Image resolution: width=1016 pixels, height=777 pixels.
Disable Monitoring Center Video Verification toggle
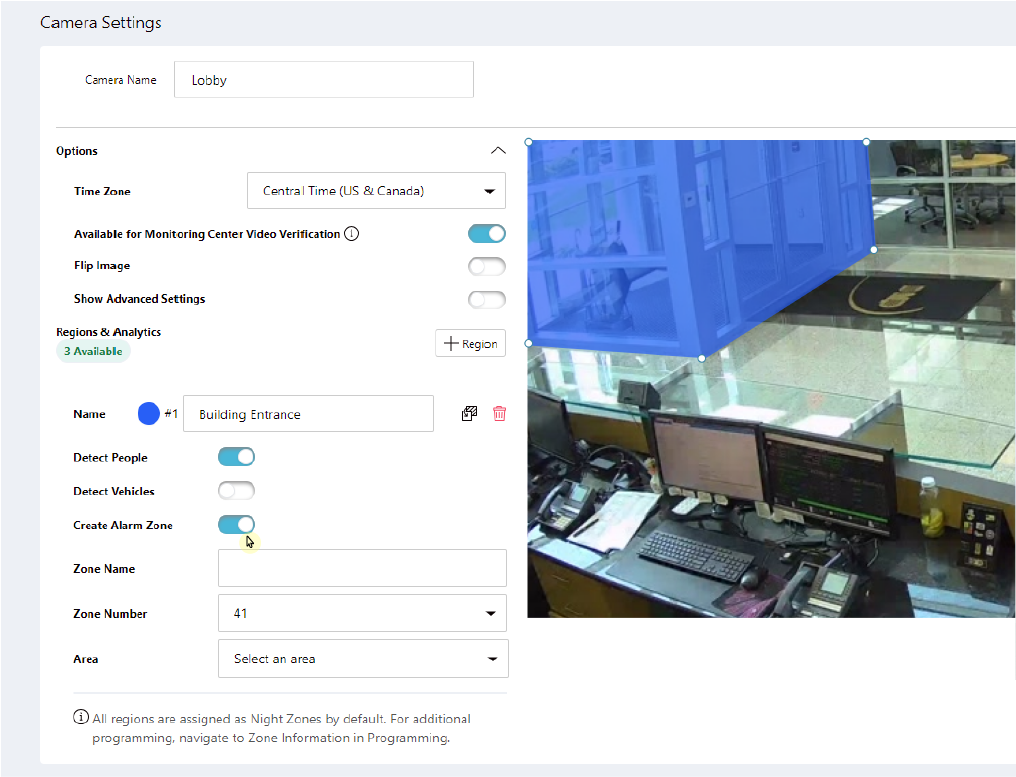click(486, 234)
